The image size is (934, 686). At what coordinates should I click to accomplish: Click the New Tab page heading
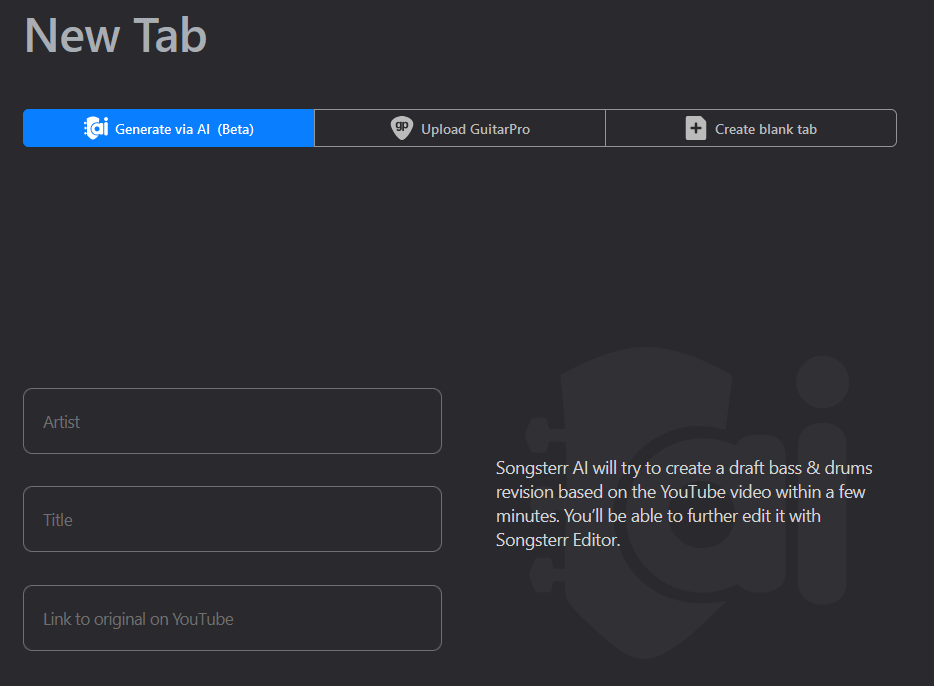(116, 36)
